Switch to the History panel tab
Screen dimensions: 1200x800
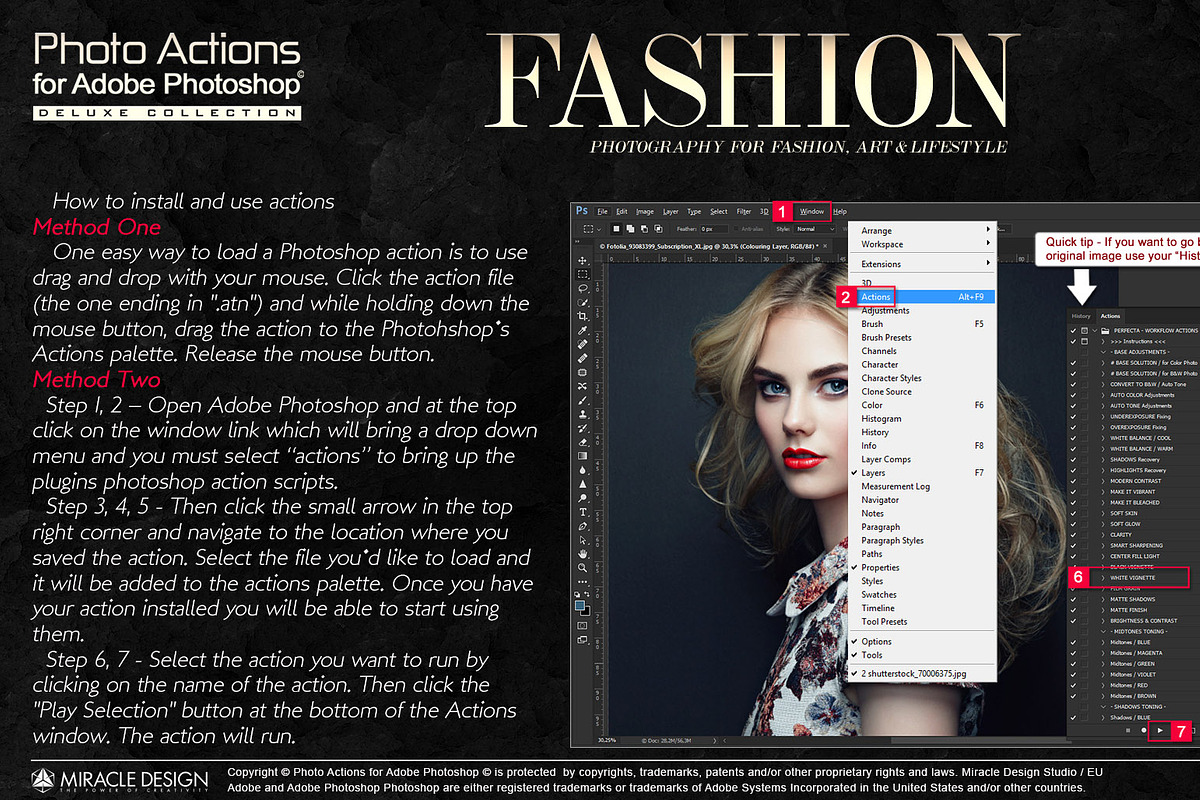[x=1081, y=316]
